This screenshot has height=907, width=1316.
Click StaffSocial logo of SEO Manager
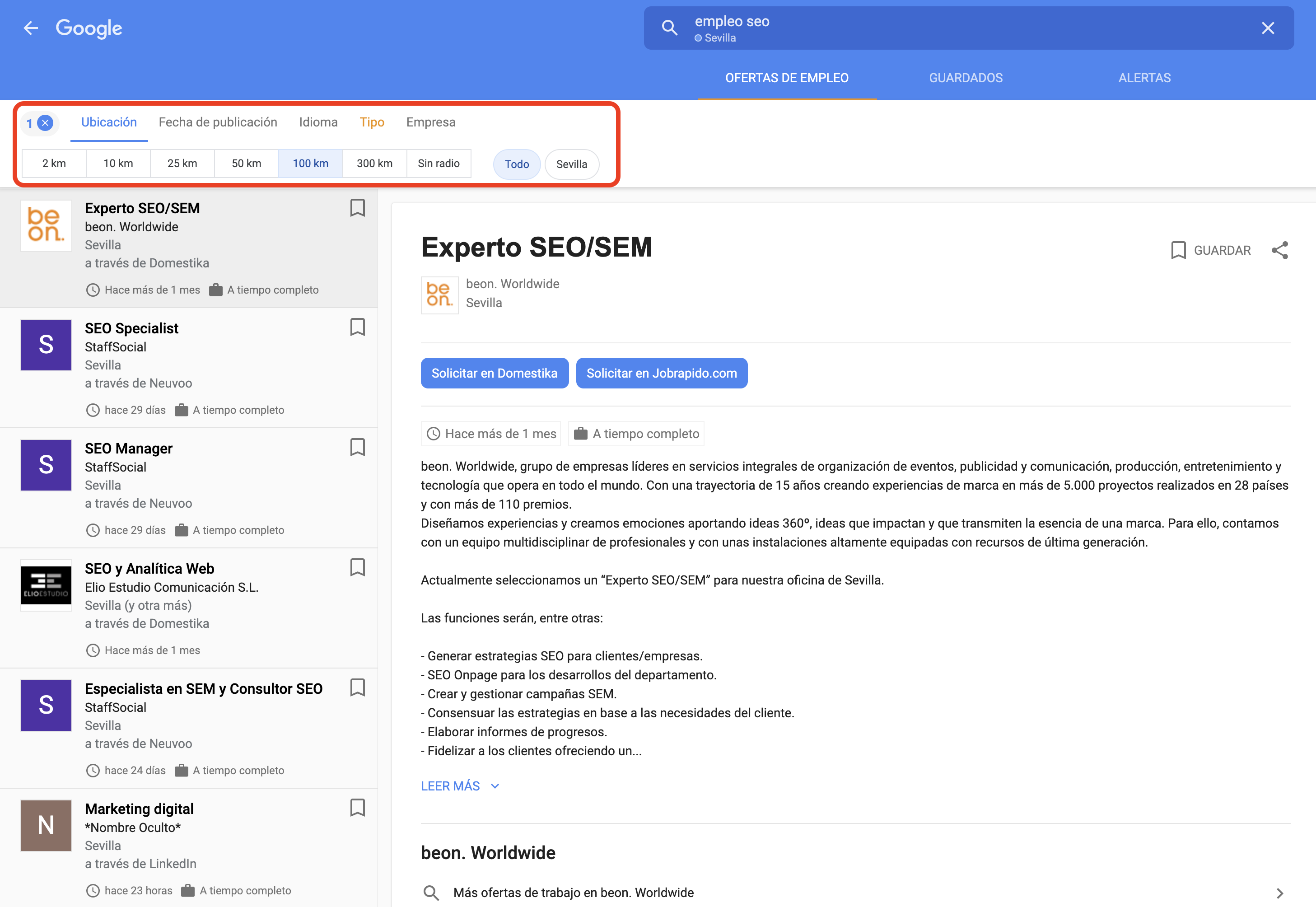tap(46, 465)
